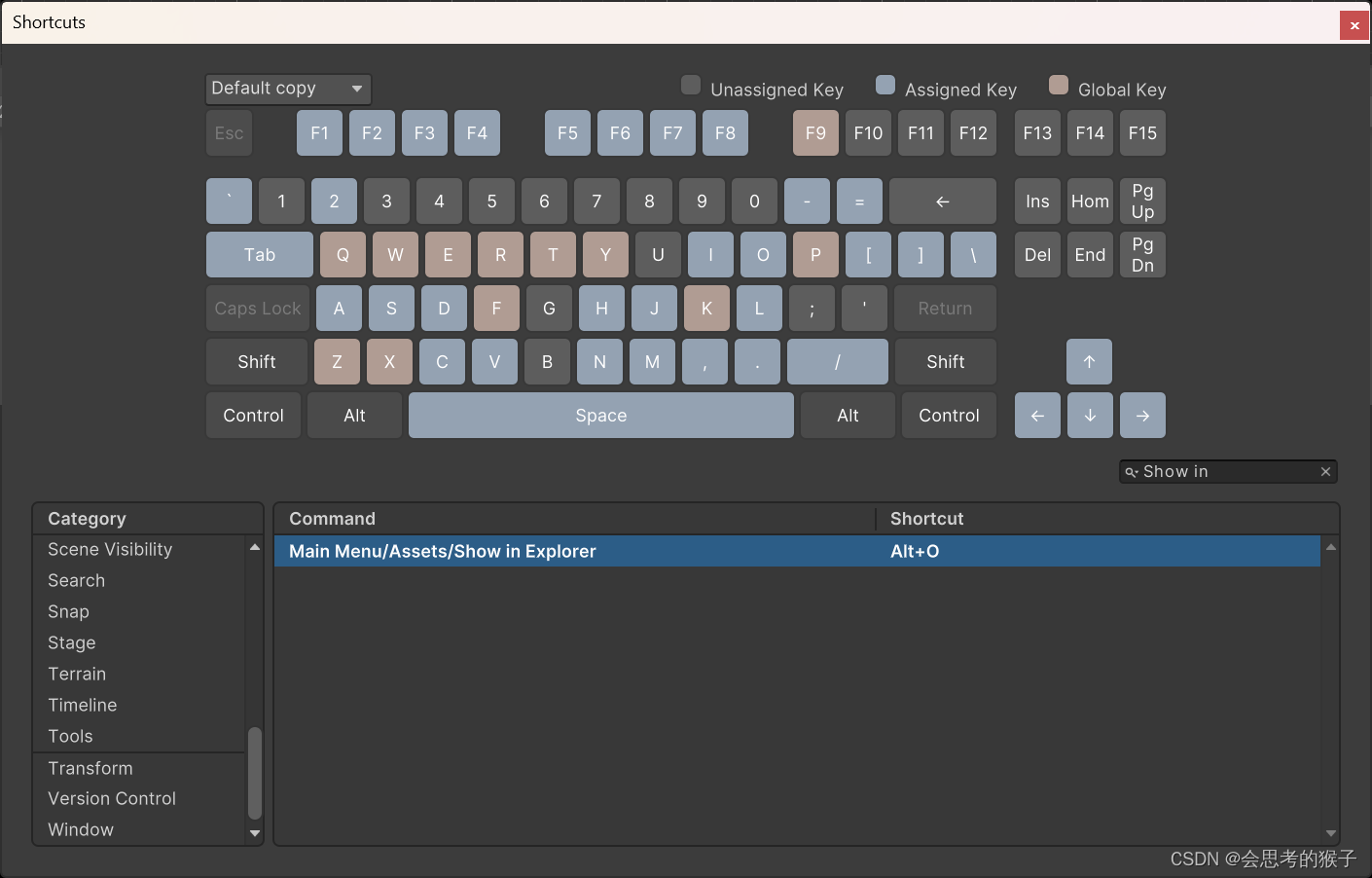
Task: Select the Terrain category
Action: point(77,674)
